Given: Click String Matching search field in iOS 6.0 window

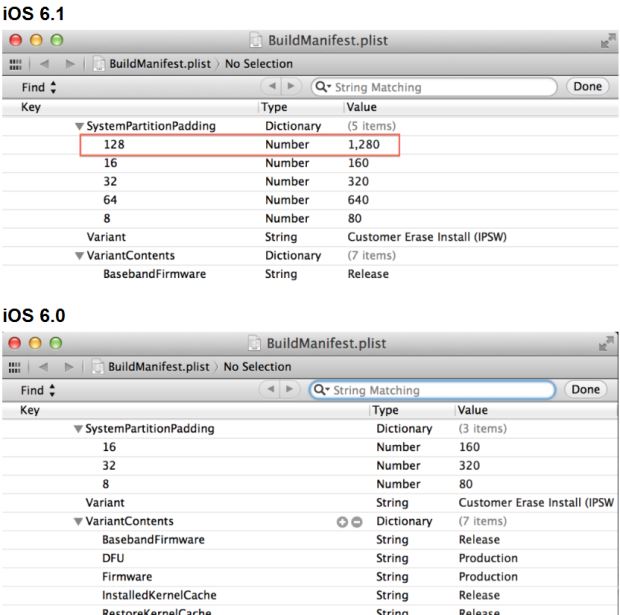Looking at the screenshot, I should 433,390.
